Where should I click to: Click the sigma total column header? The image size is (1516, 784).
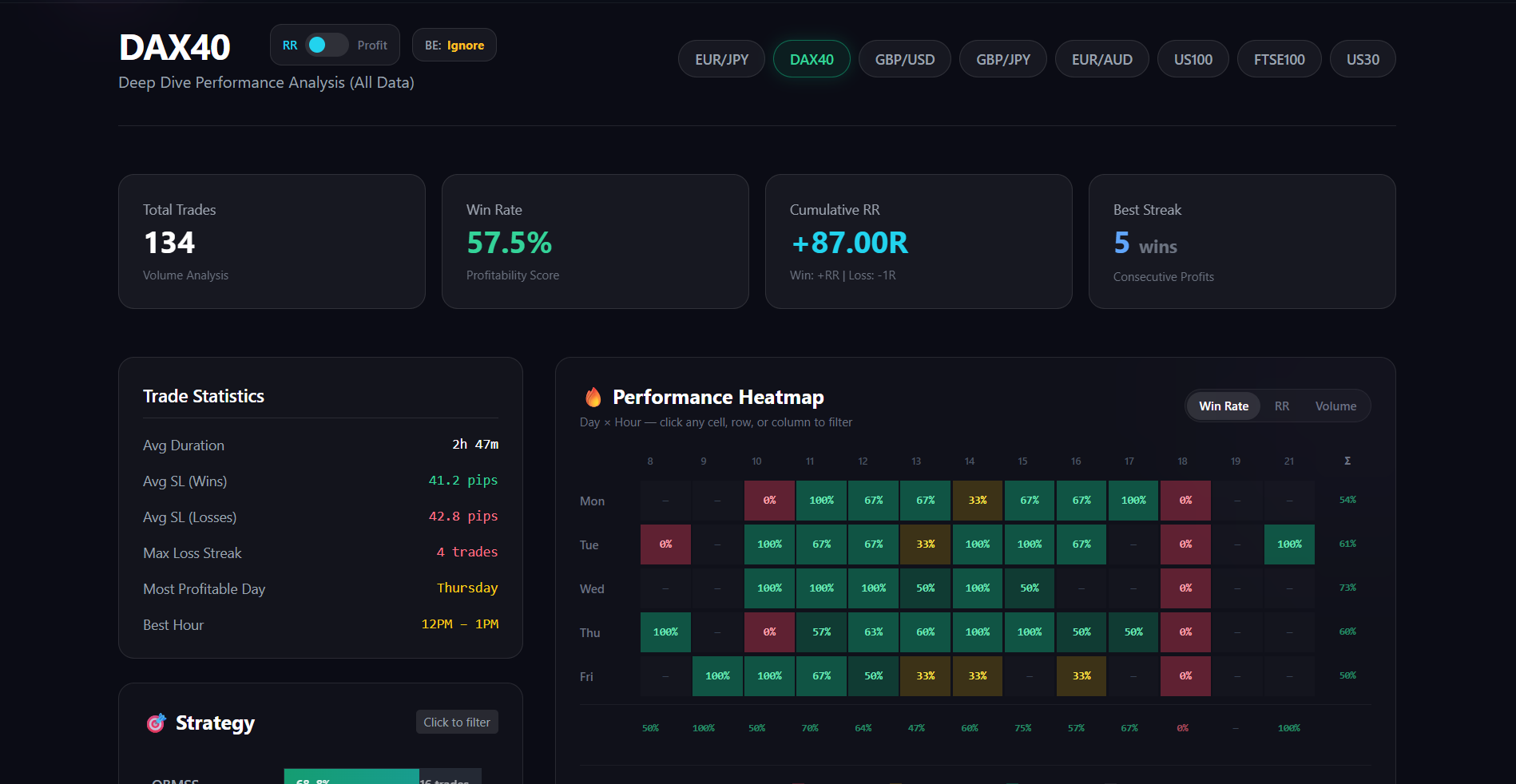tap(1347, 461)
